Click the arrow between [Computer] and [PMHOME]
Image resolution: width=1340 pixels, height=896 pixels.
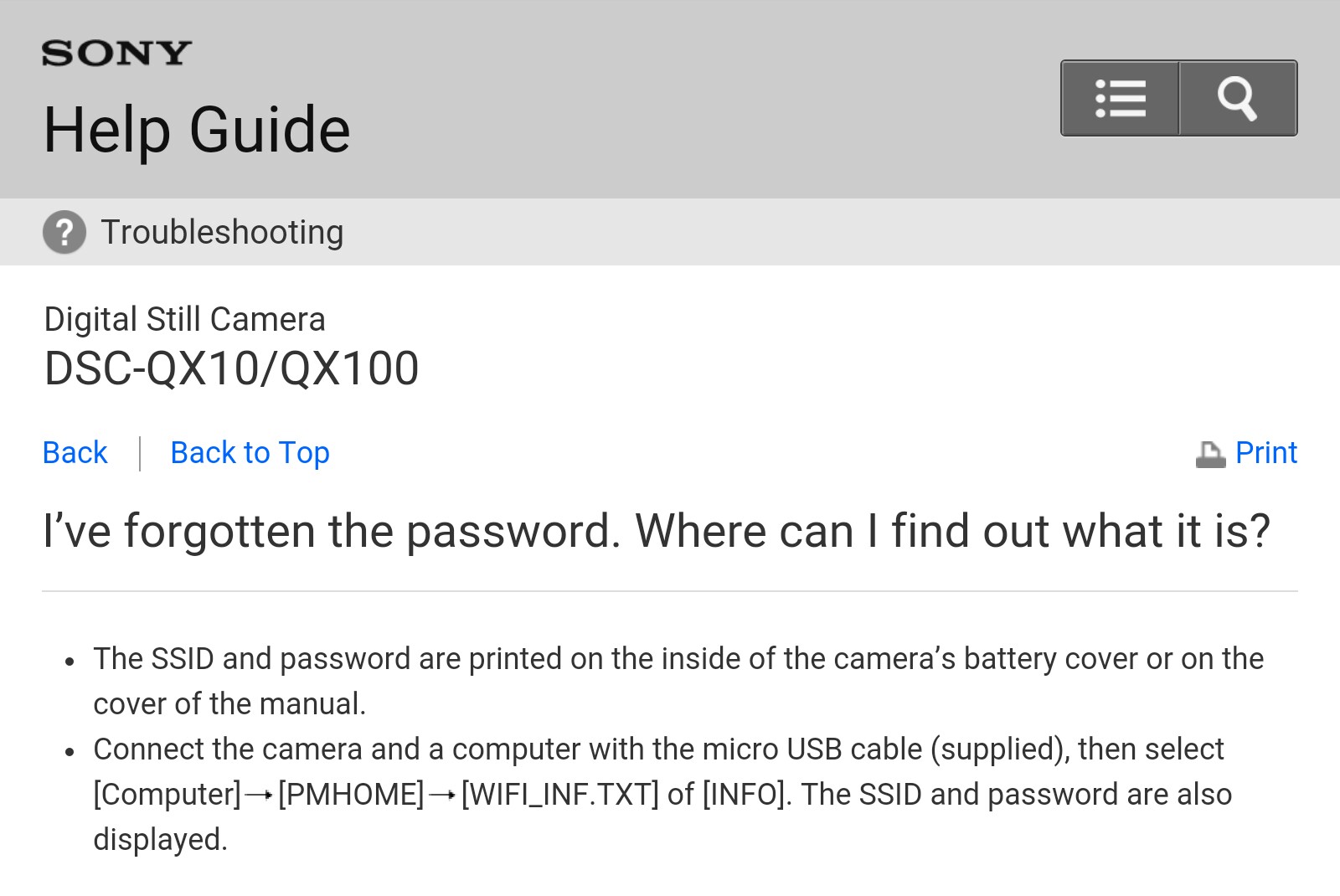pos(259,795)
